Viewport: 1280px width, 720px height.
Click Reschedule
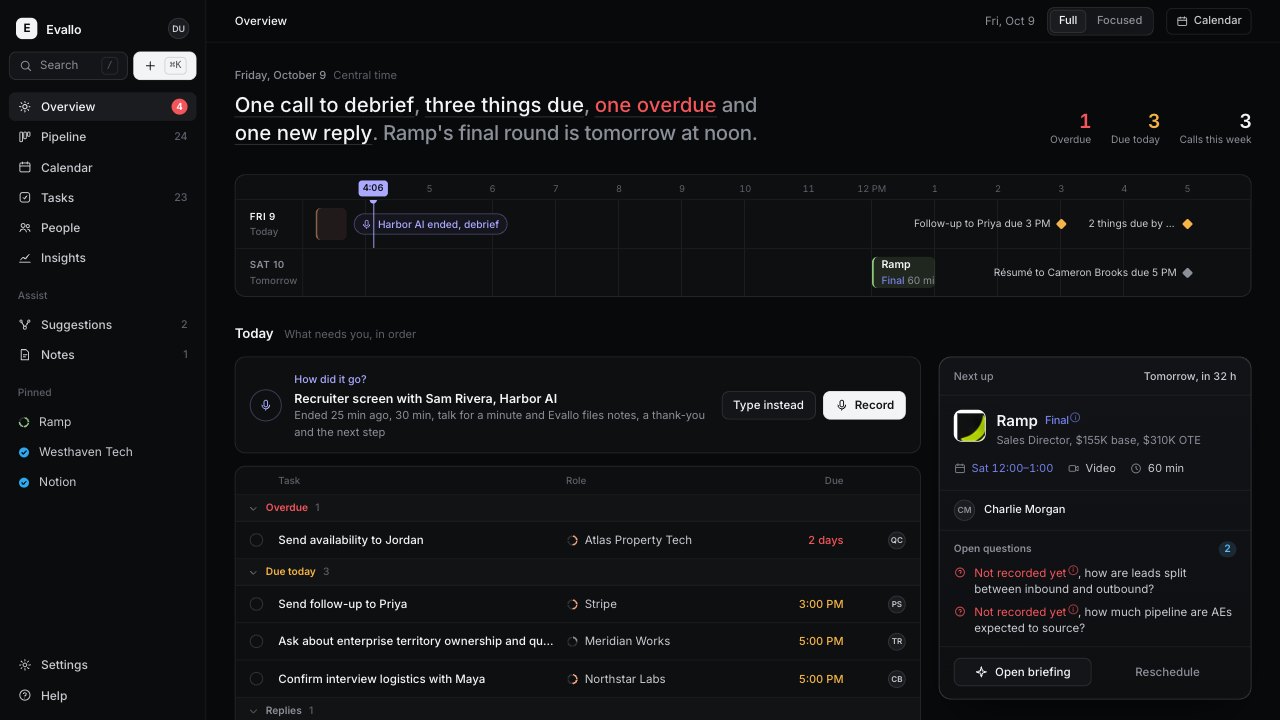1167,672
